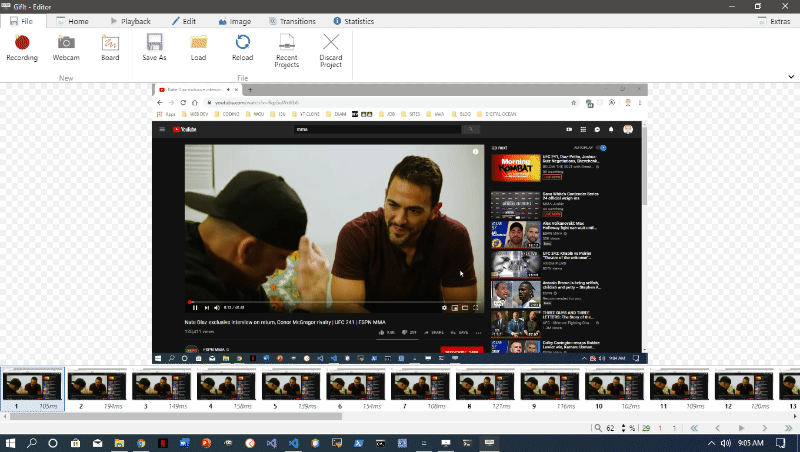This screenshot has width=800, height=452.
Task: Open Windows taskbar search
Action: (32, 443)
